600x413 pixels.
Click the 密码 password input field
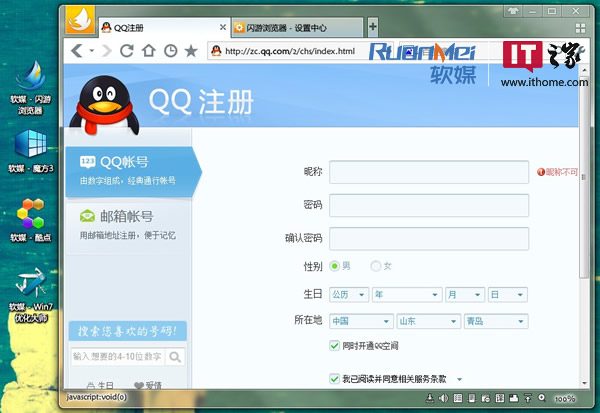pyautogui.click(x=429, y=205)
